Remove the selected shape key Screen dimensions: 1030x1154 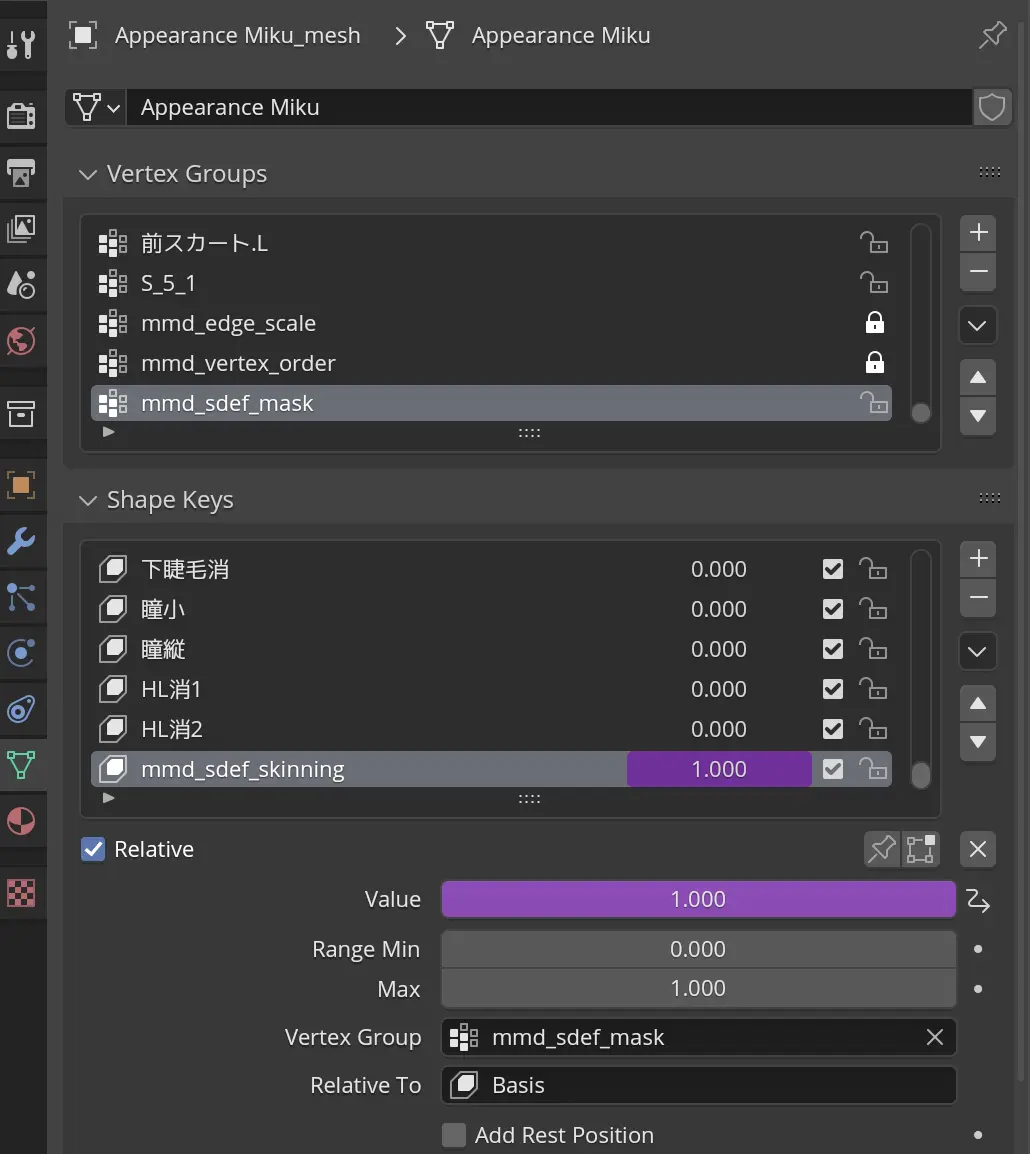978,598
